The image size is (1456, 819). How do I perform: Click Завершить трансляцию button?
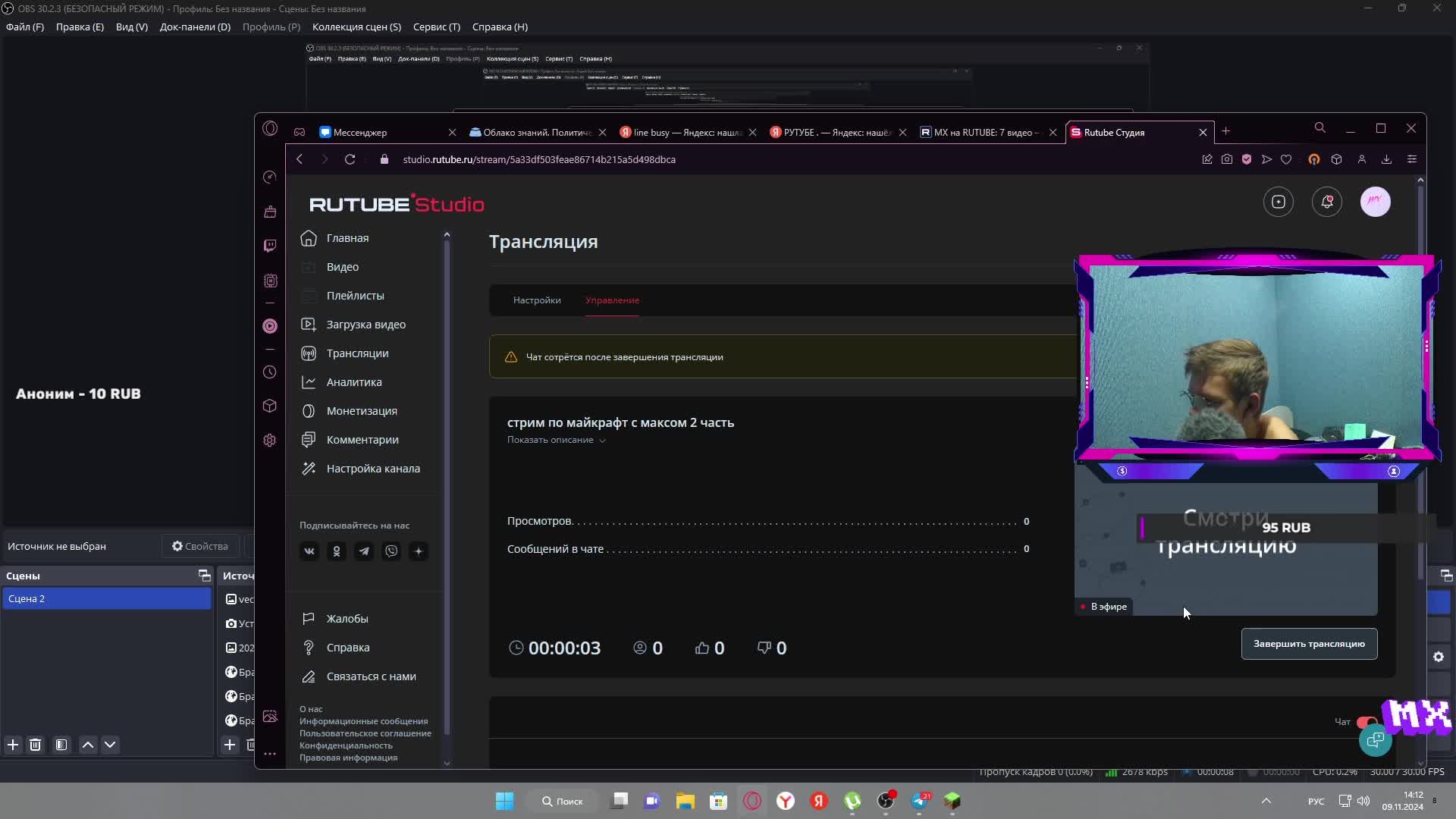click(x=1309, y=644)
